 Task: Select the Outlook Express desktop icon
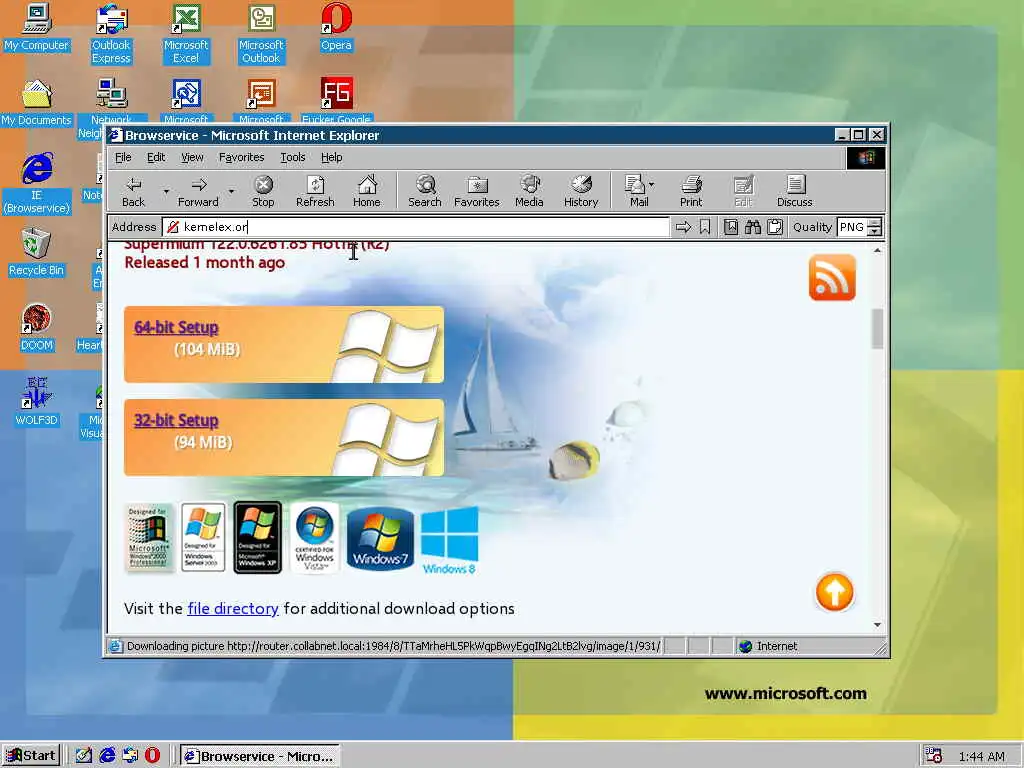pos(111,34)
